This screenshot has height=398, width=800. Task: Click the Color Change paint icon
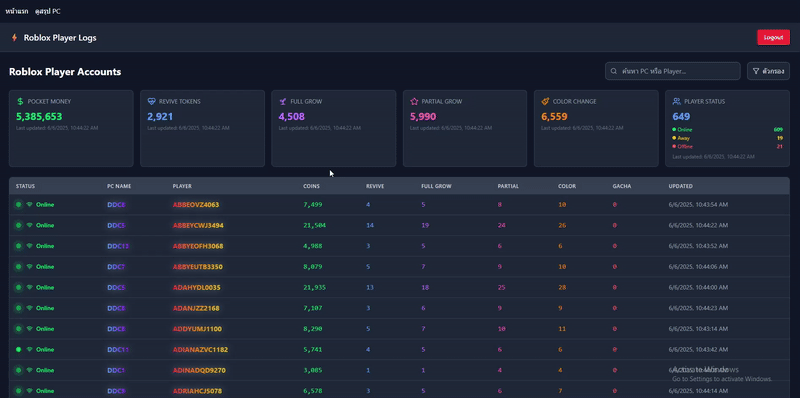click(545, 102)
